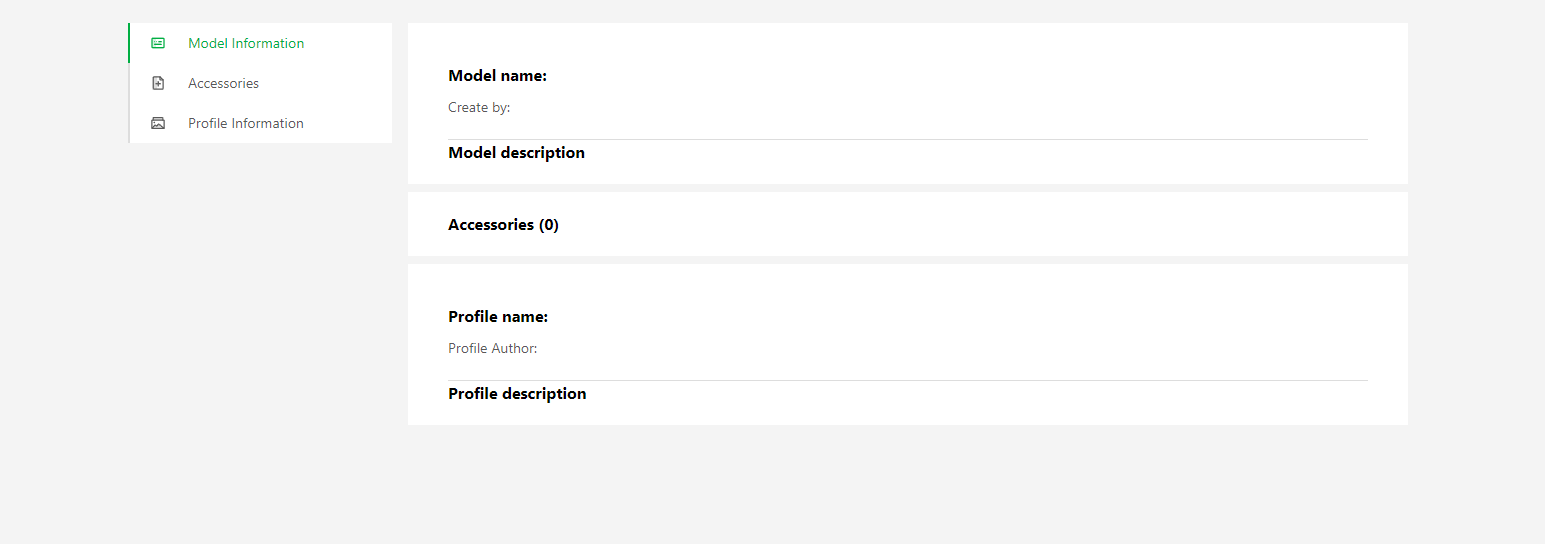Select the 'Model name:' heading

498,76
